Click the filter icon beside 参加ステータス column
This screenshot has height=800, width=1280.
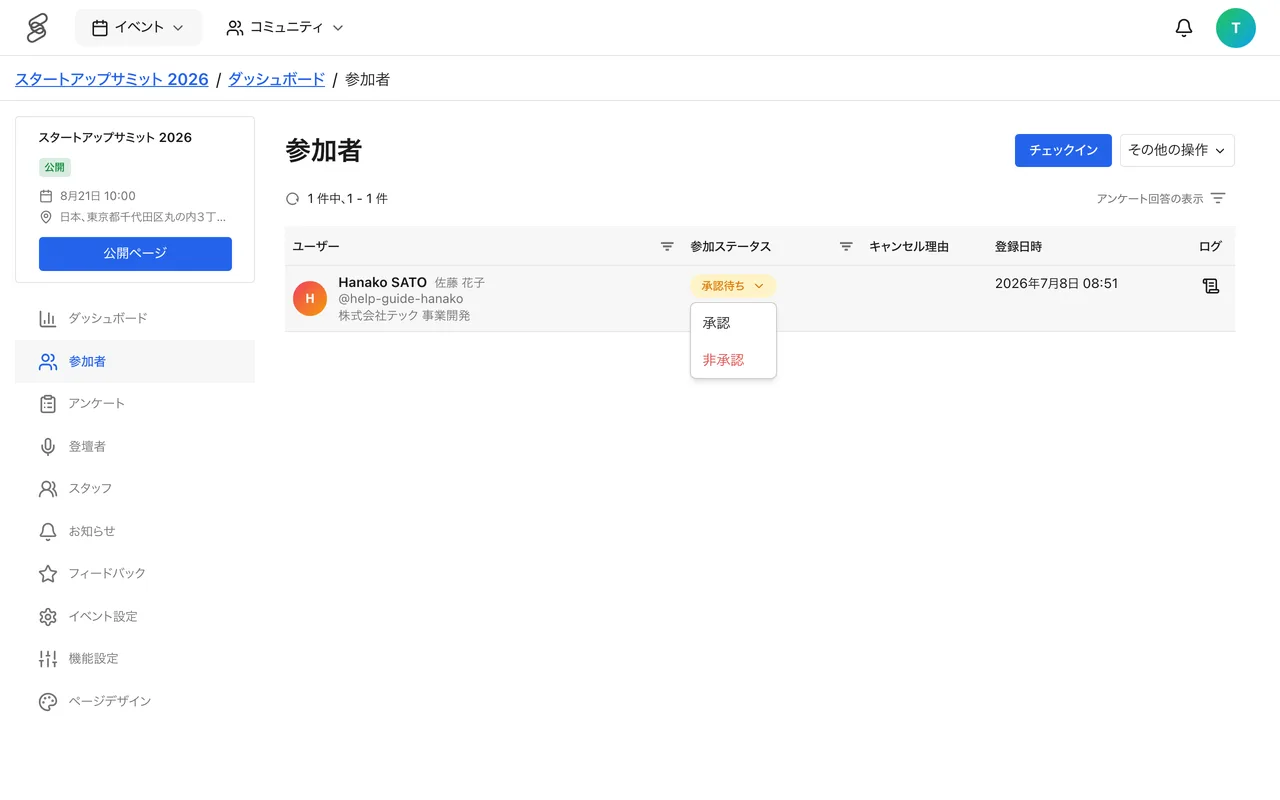pos(846,246)
